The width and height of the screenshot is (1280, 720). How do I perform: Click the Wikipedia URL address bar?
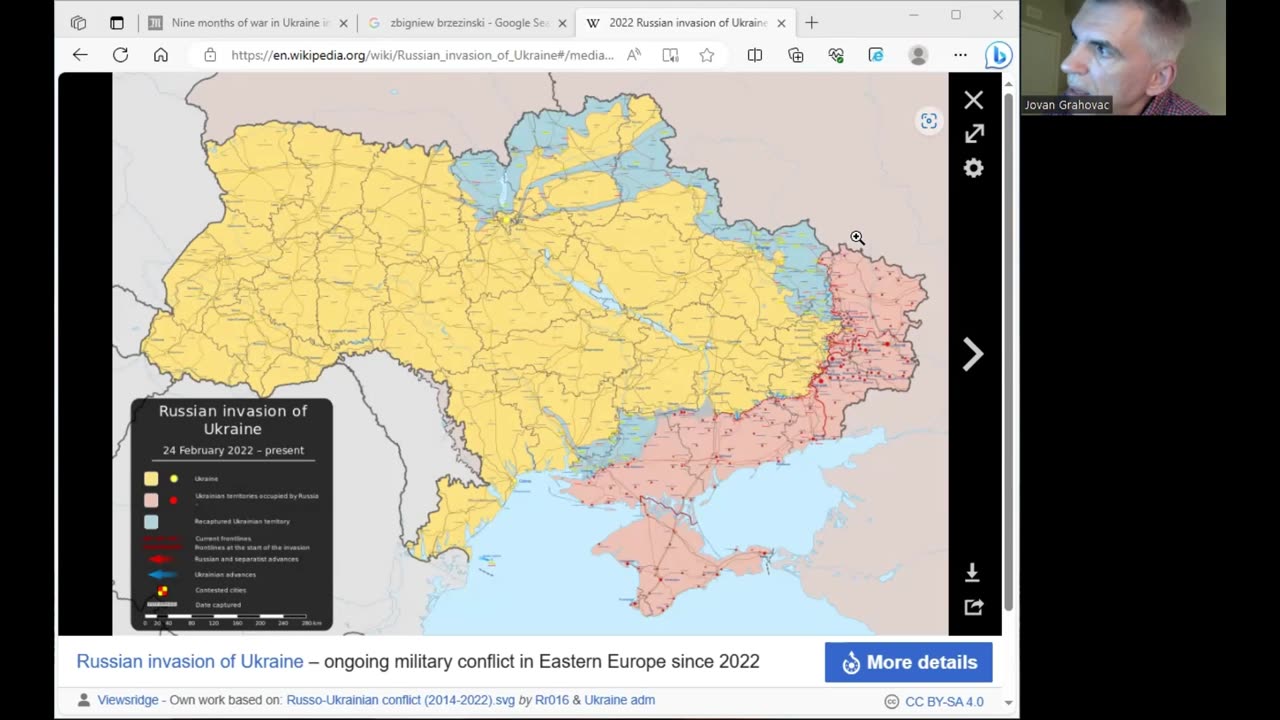422,55
